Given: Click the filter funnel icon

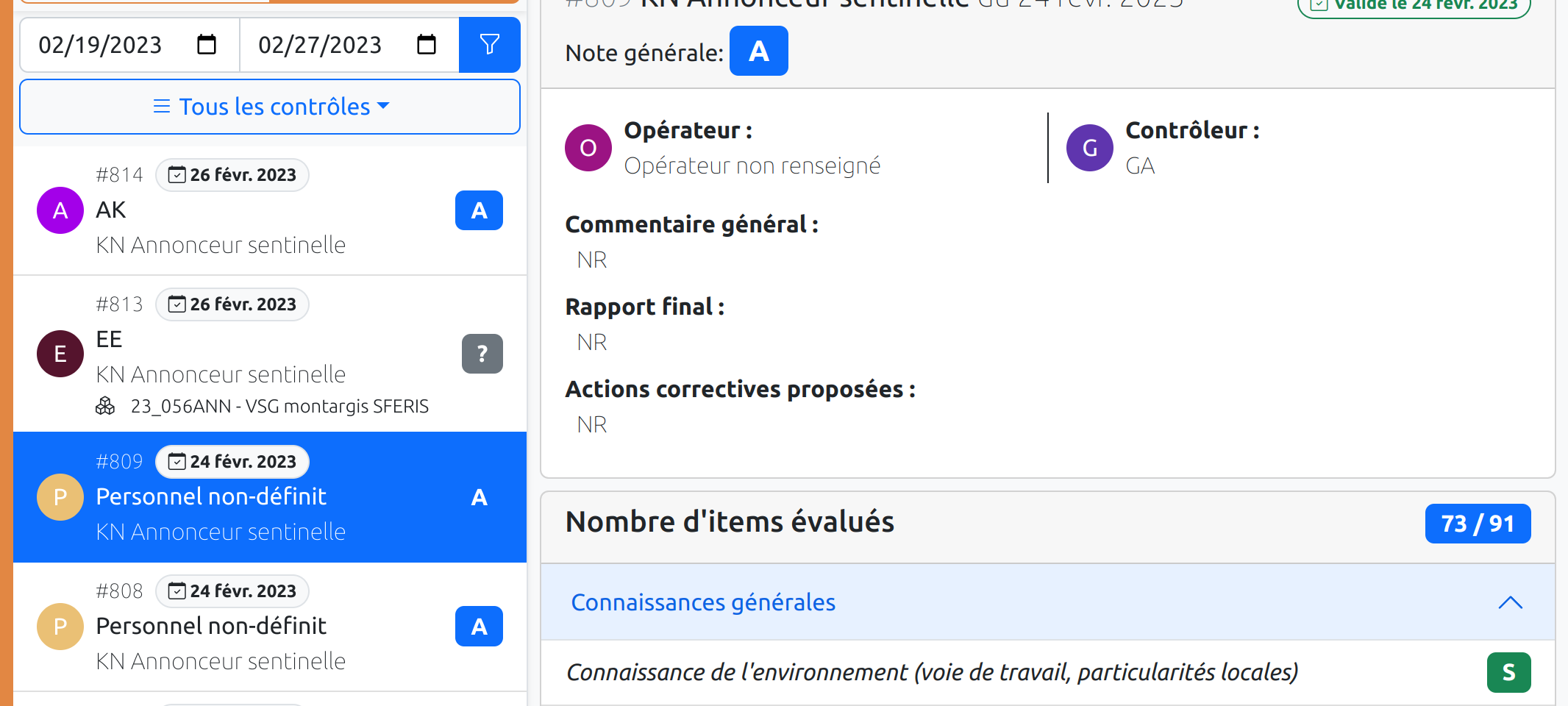Looking at the screenshot, I should click(x=489, y=45).
